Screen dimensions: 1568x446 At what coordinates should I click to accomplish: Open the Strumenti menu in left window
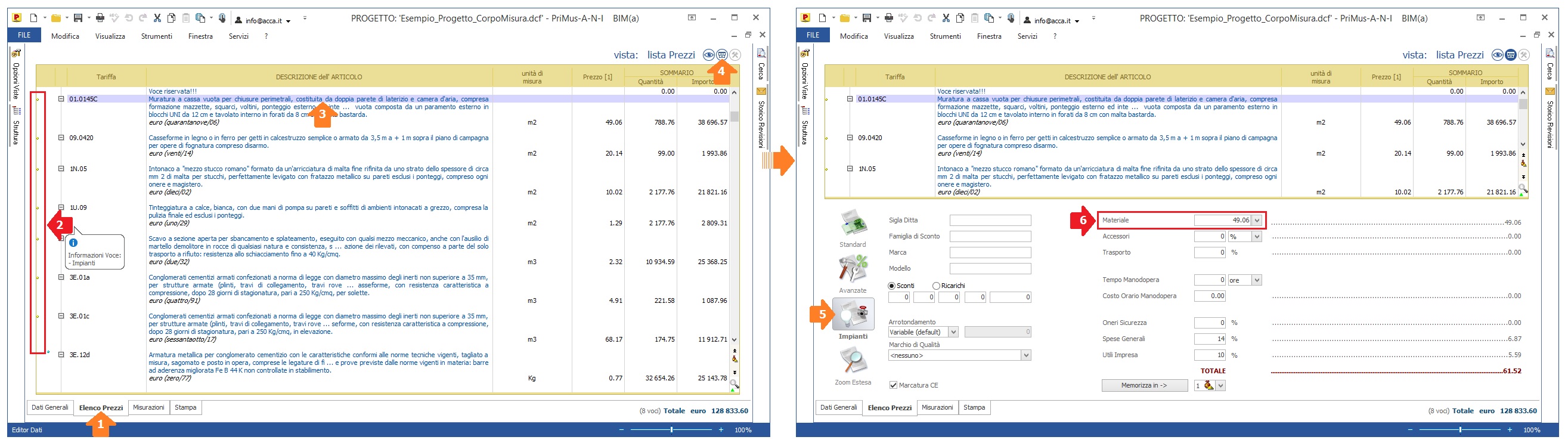pyautogui.click(x=156, y=36)
